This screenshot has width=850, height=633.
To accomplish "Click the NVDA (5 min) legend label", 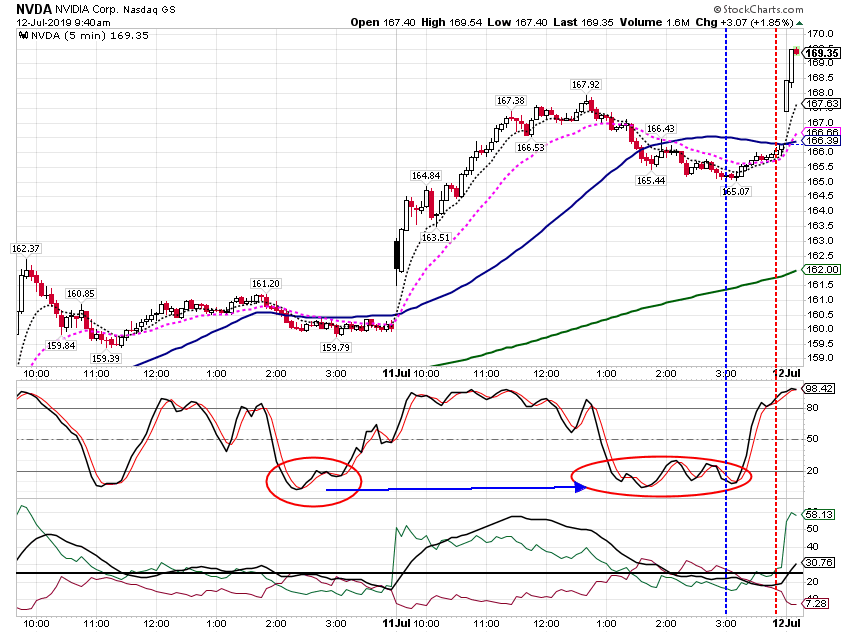I will tap(89, 36).
